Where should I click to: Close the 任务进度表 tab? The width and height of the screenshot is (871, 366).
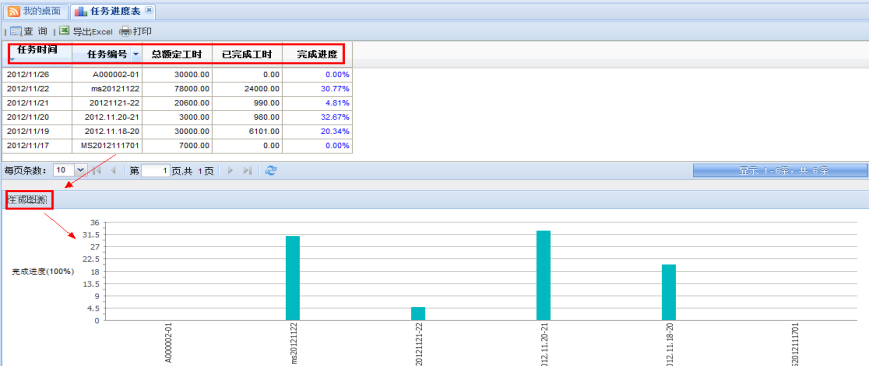pos(148,11)
